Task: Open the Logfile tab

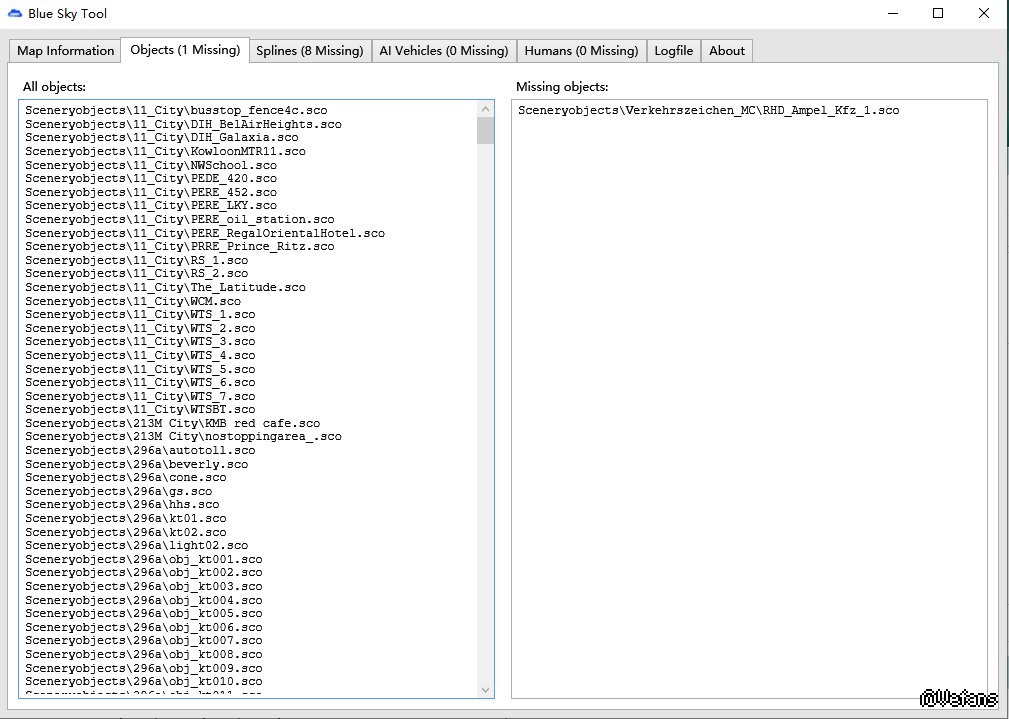Action: (x=673, y=51)
